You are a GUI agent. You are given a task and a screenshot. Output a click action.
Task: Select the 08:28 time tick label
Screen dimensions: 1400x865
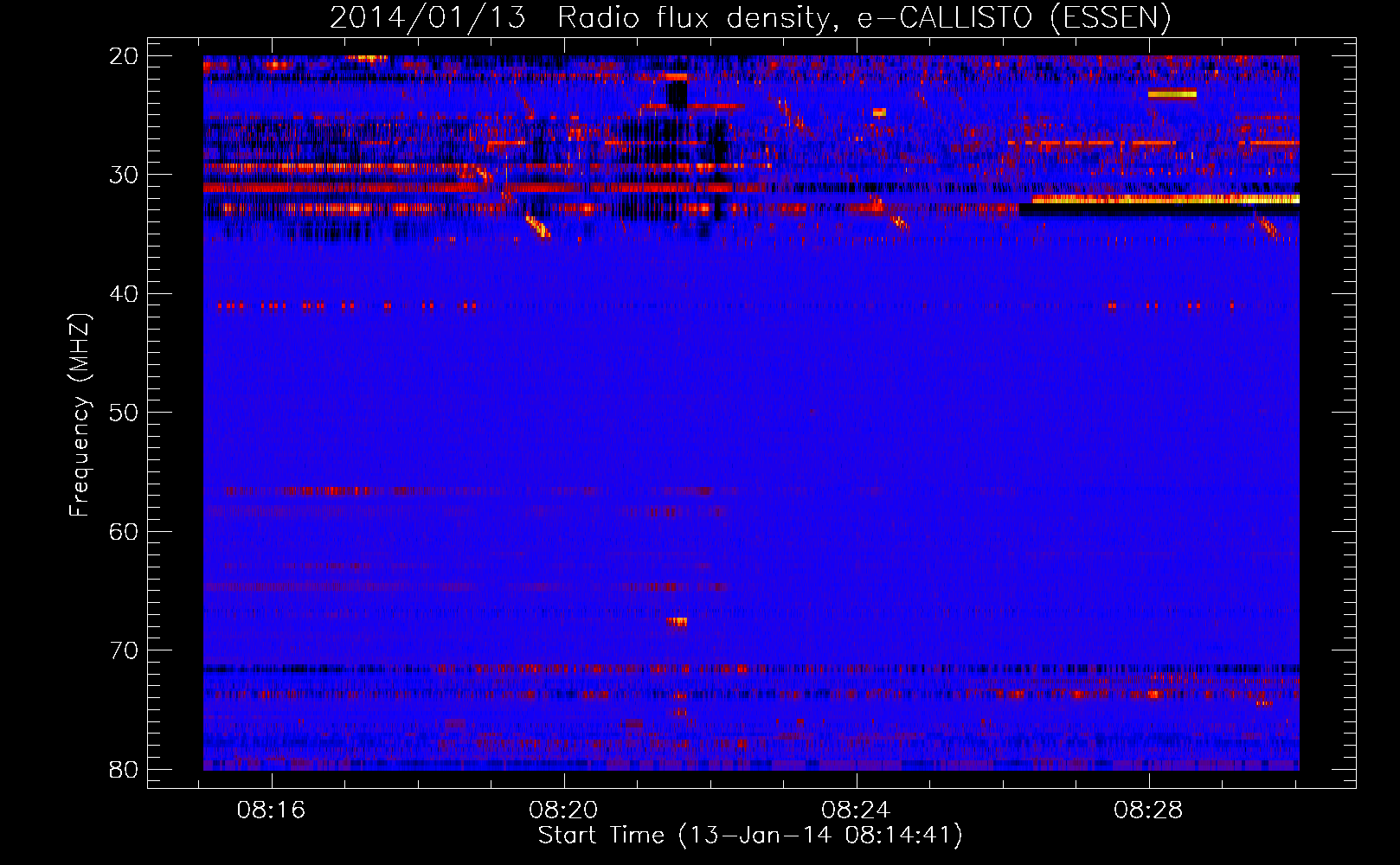click(1148, 811)
